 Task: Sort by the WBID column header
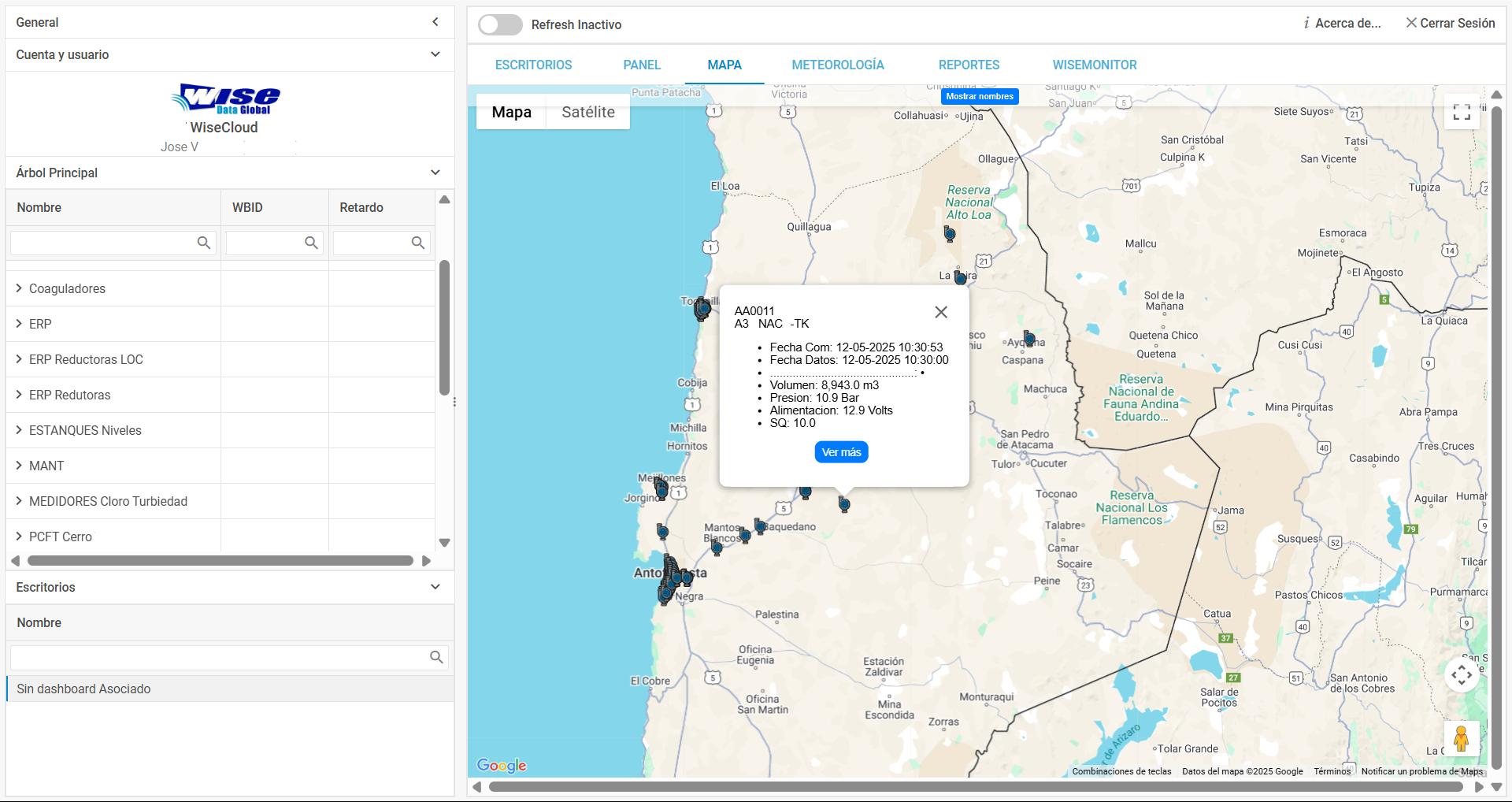point(275,207)
